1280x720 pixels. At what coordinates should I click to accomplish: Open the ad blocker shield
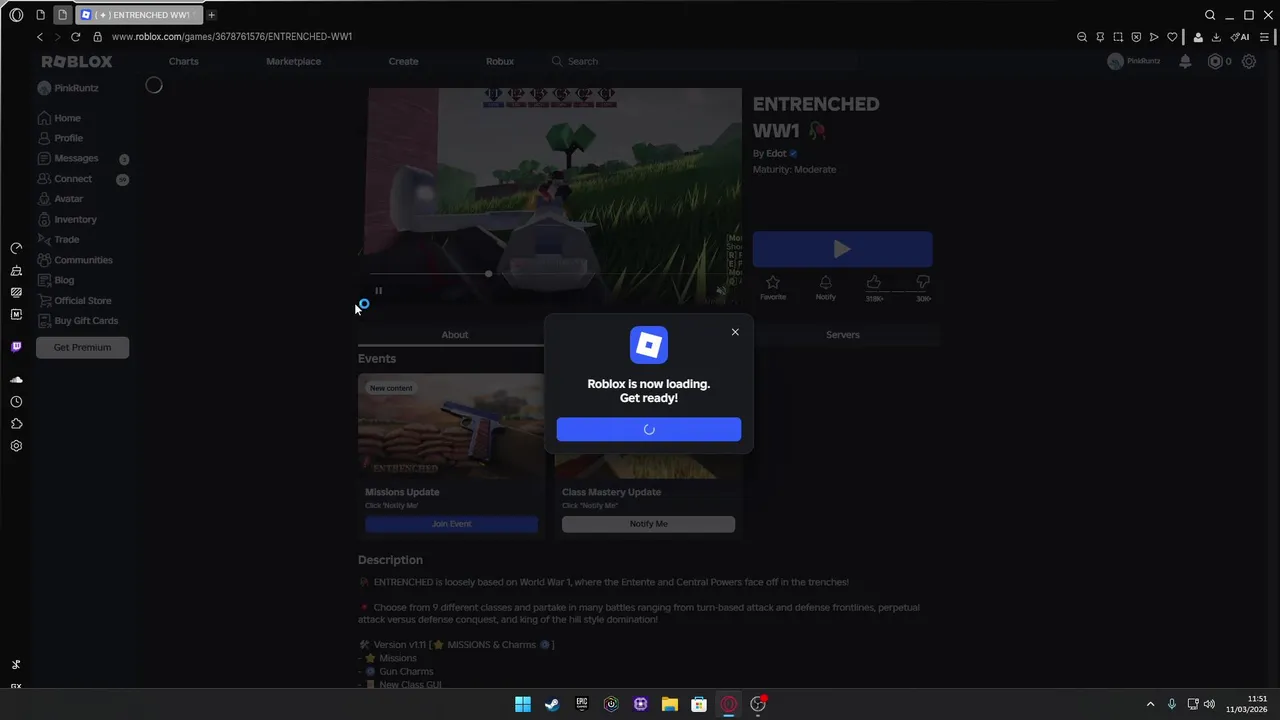coord(1136,37)
